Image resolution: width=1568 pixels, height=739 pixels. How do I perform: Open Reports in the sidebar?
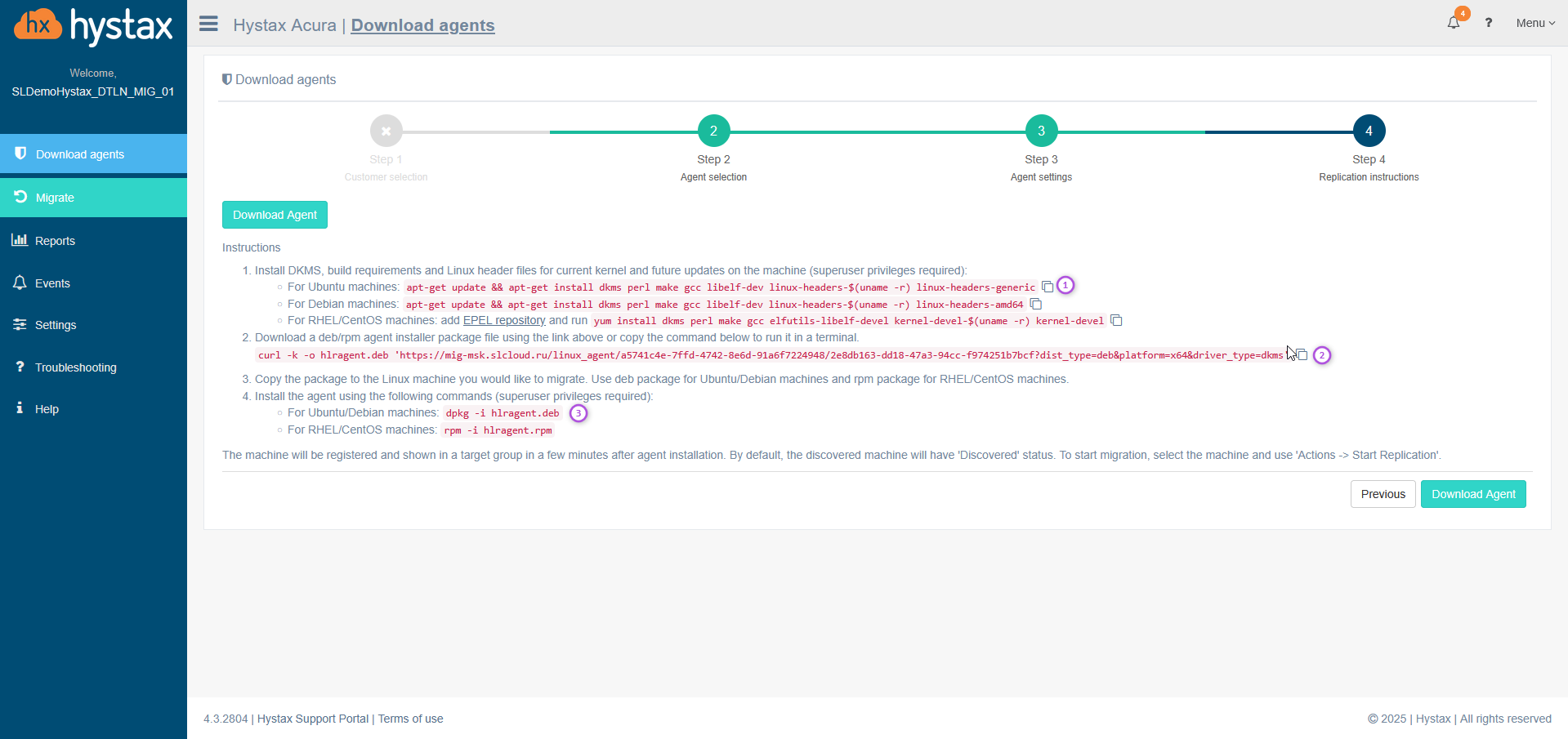pyautogui.click(x=55, y=241)
